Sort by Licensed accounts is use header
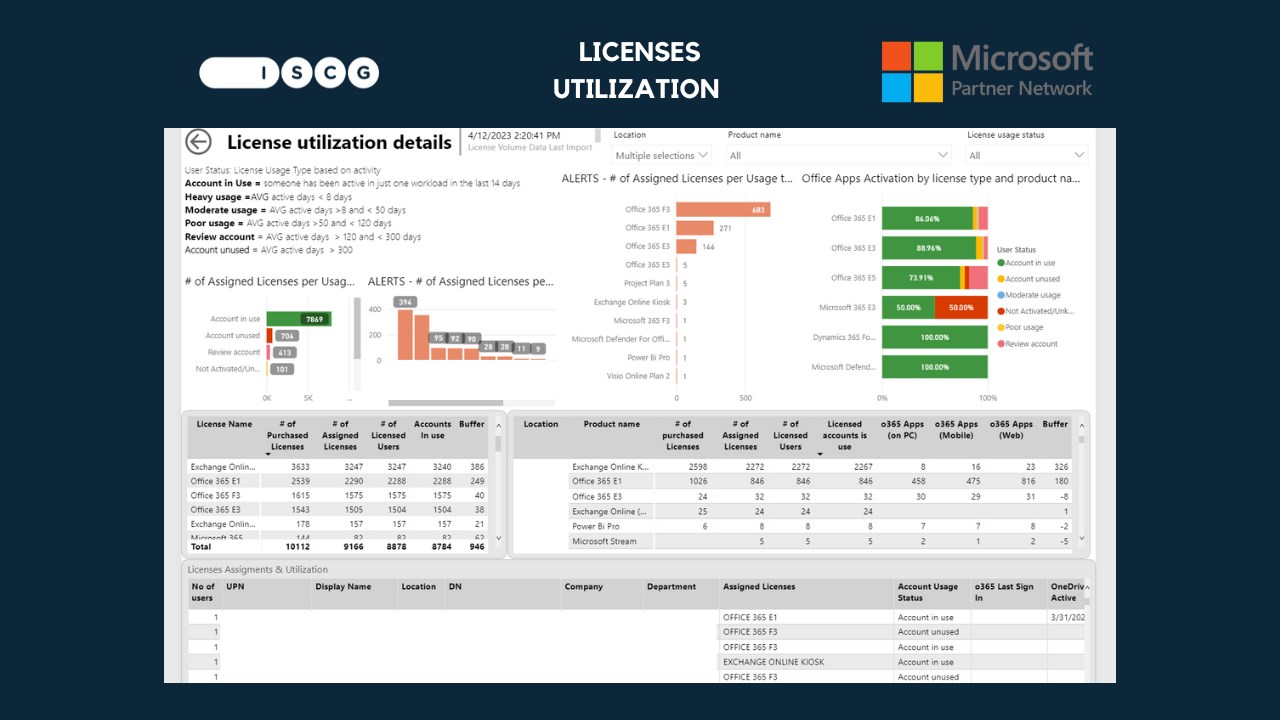 [x=844, y=436]
